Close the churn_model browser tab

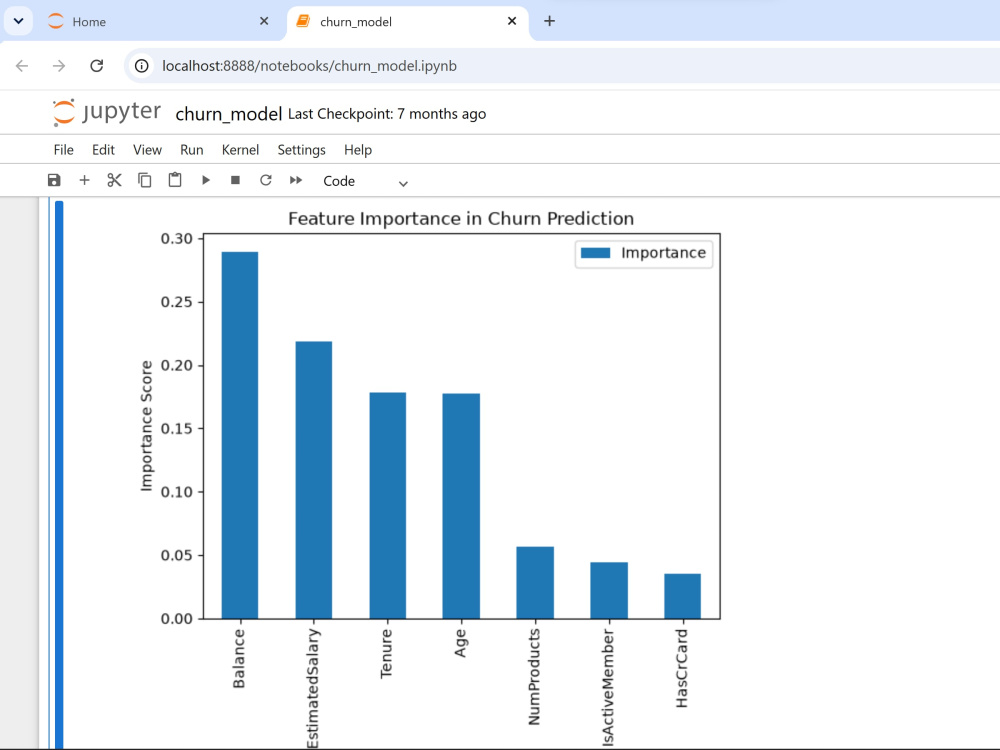coord(511,21)
